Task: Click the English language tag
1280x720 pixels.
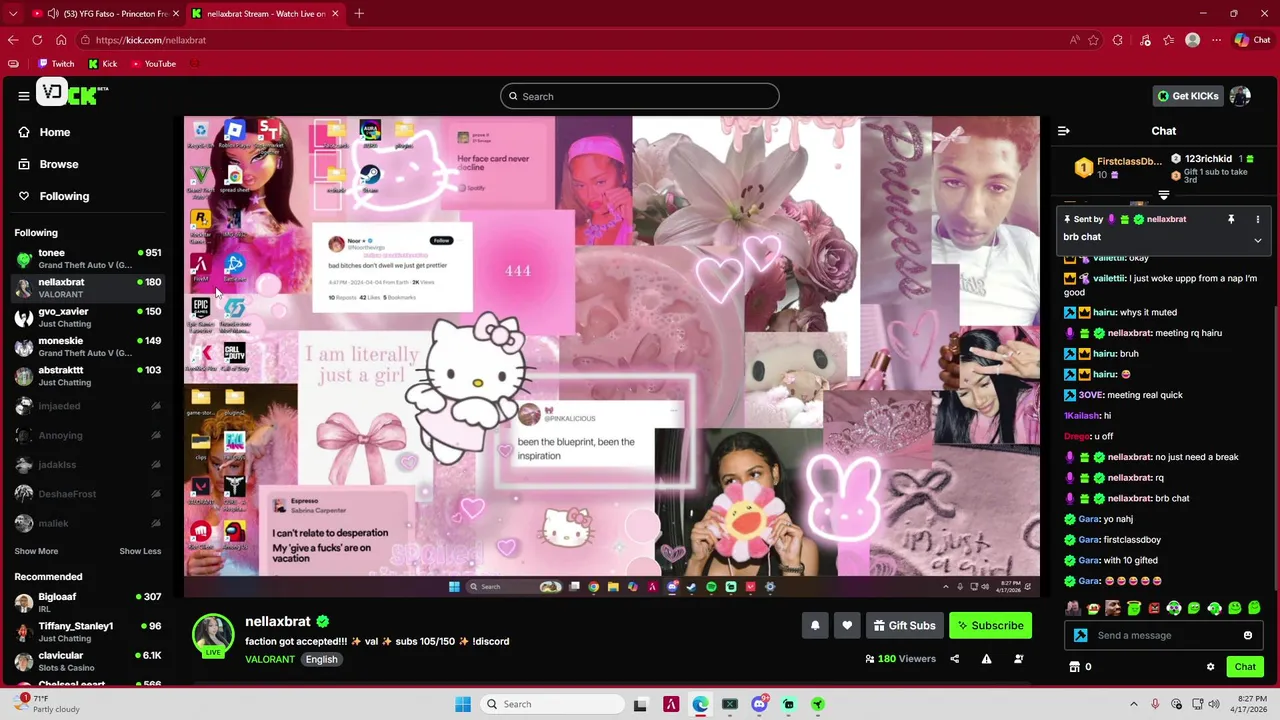Action: click(x=322, y=659)
